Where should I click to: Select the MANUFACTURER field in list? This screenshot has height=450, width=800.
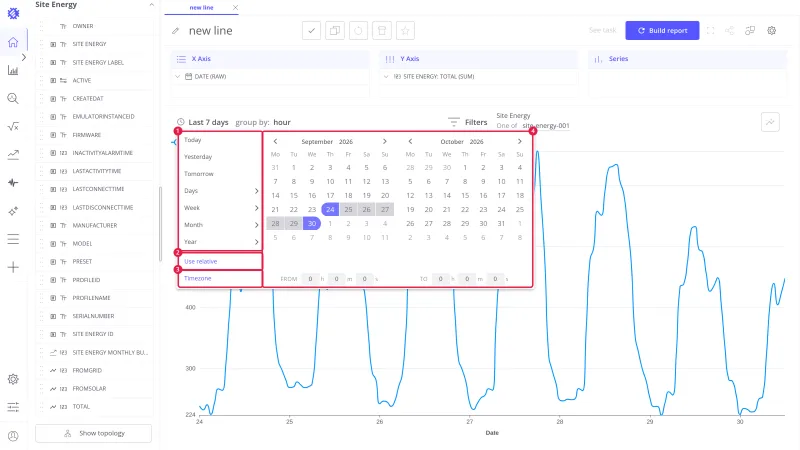point(95,226)
